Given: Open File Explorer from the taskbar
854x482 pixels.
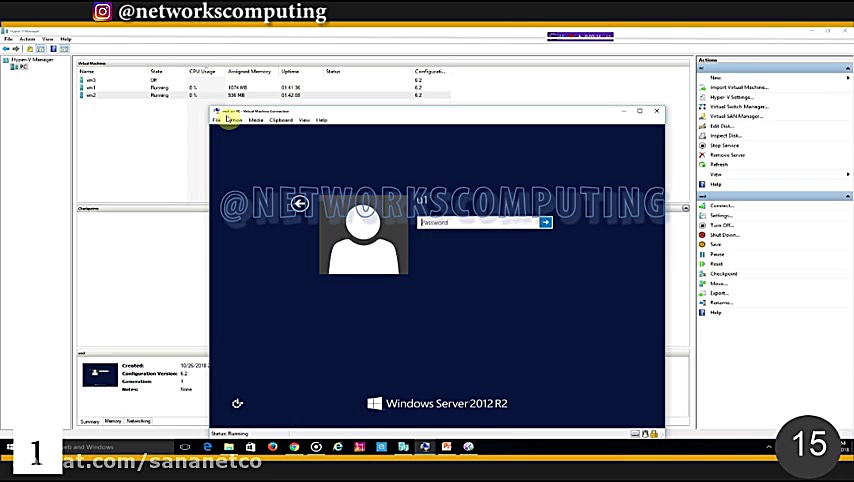Looking at the screenshot, I should 229,447.
